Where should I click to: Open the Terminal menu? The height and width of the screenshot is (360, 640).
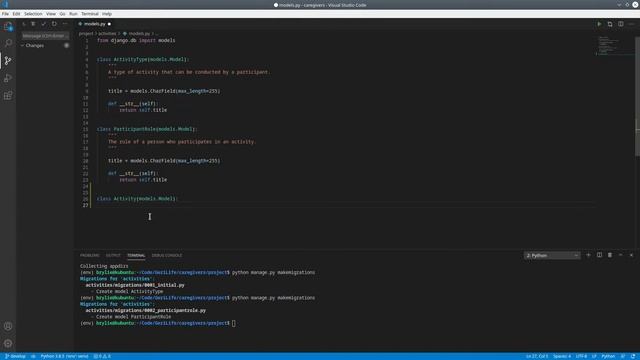point(89,14)
